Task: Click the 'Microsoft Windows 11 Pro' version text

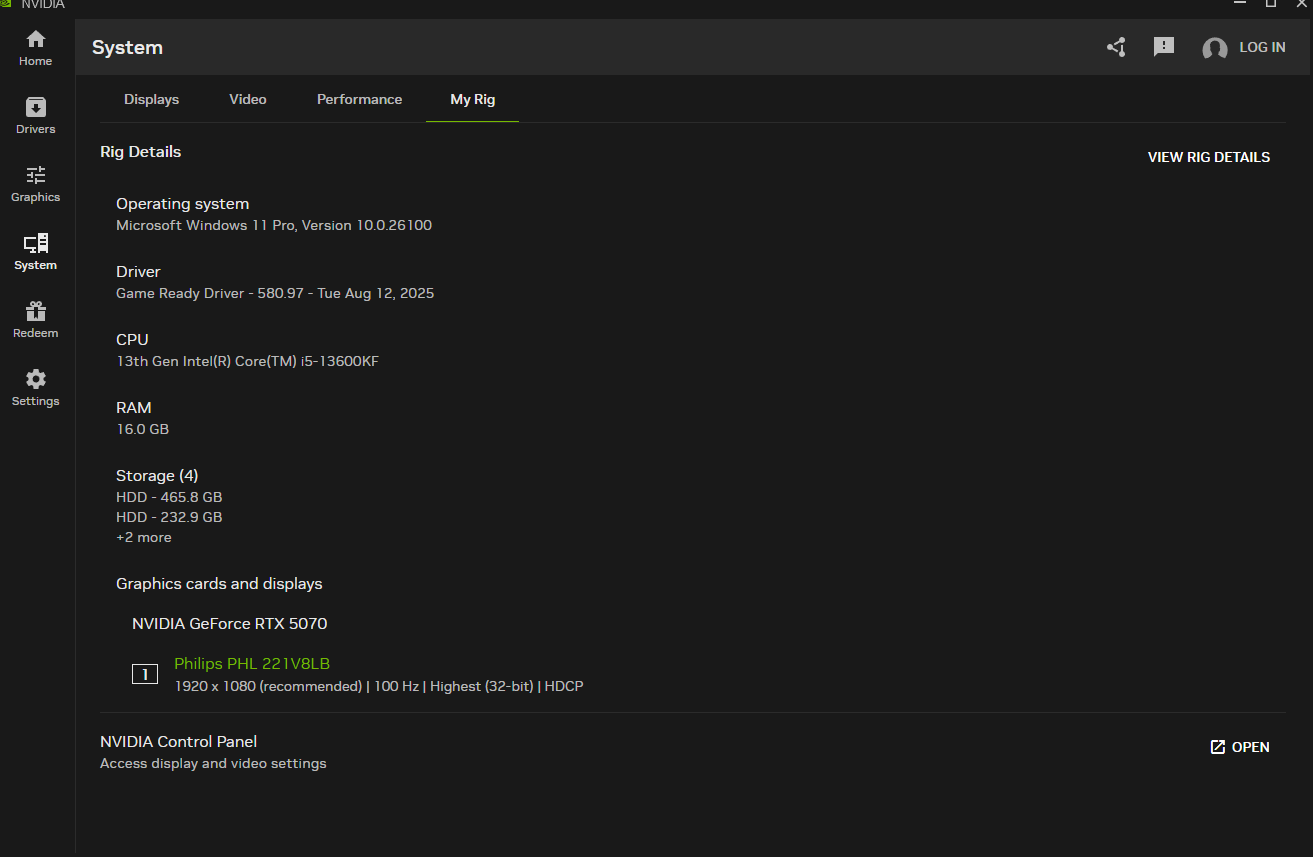Action: point(274,226)
